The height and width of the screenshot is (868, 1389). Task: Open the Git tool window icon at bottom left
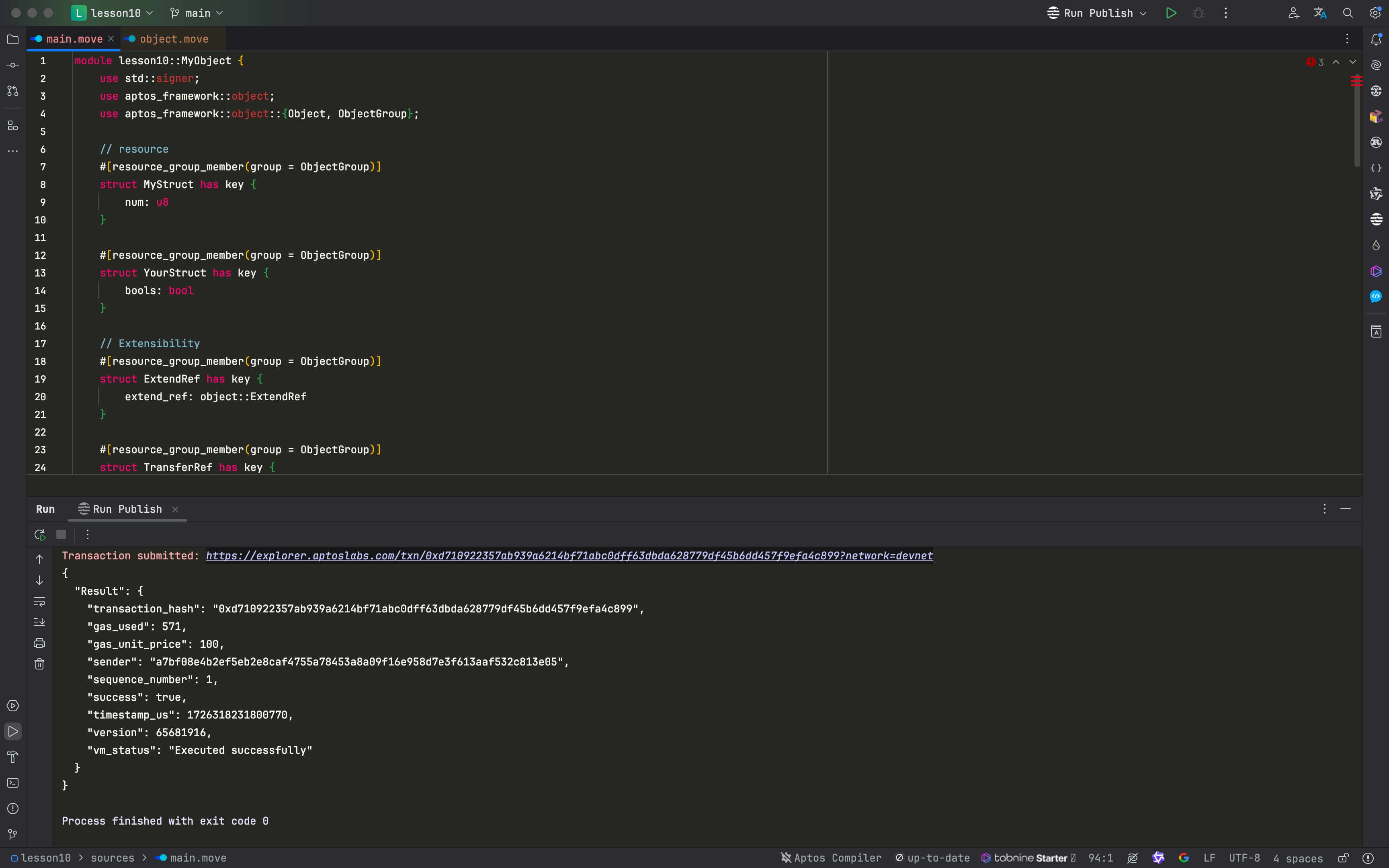[12, 834]
